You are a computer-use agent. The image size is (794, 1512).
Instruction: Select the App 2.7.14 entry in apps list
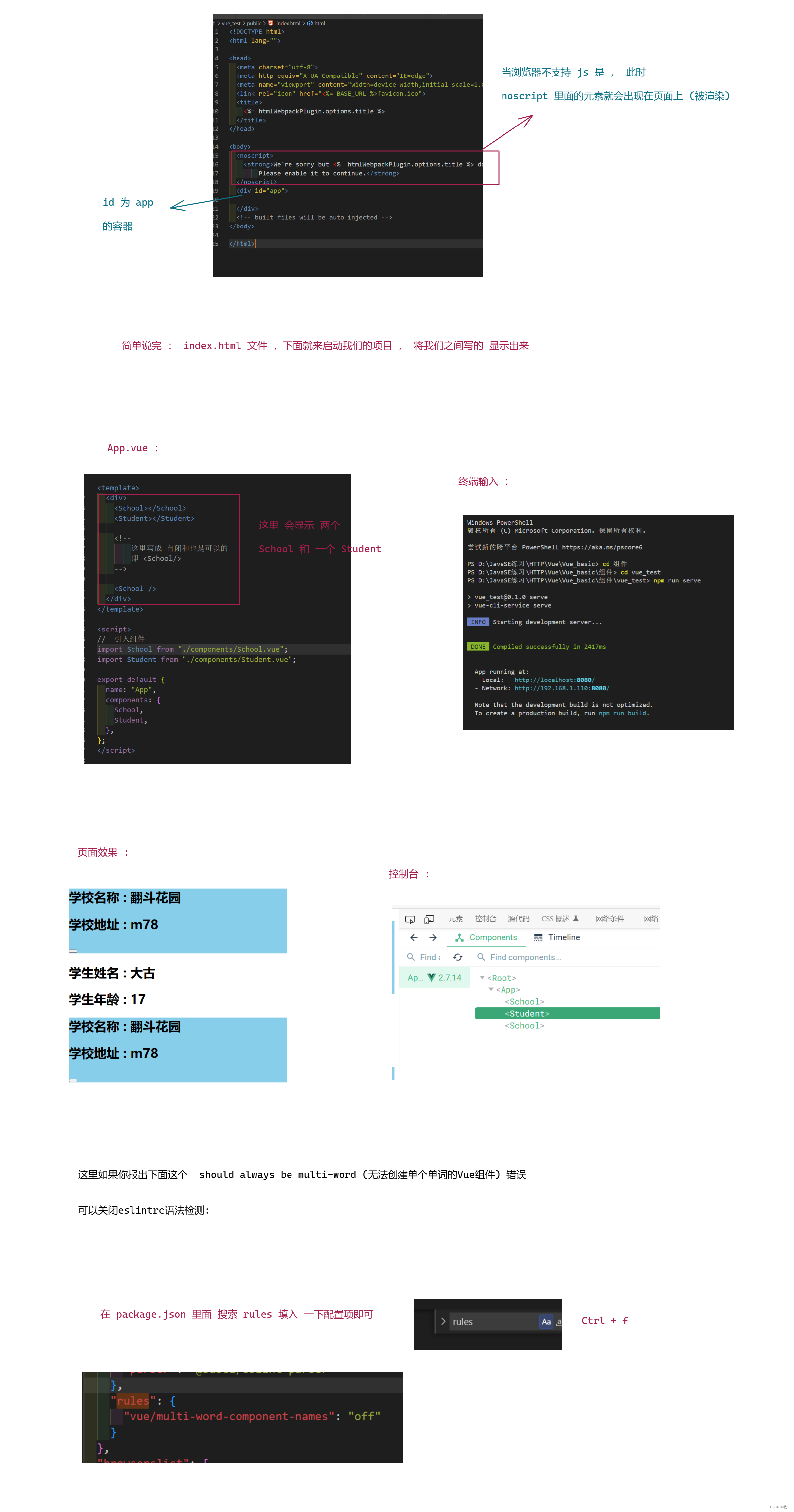coord(435,977)
